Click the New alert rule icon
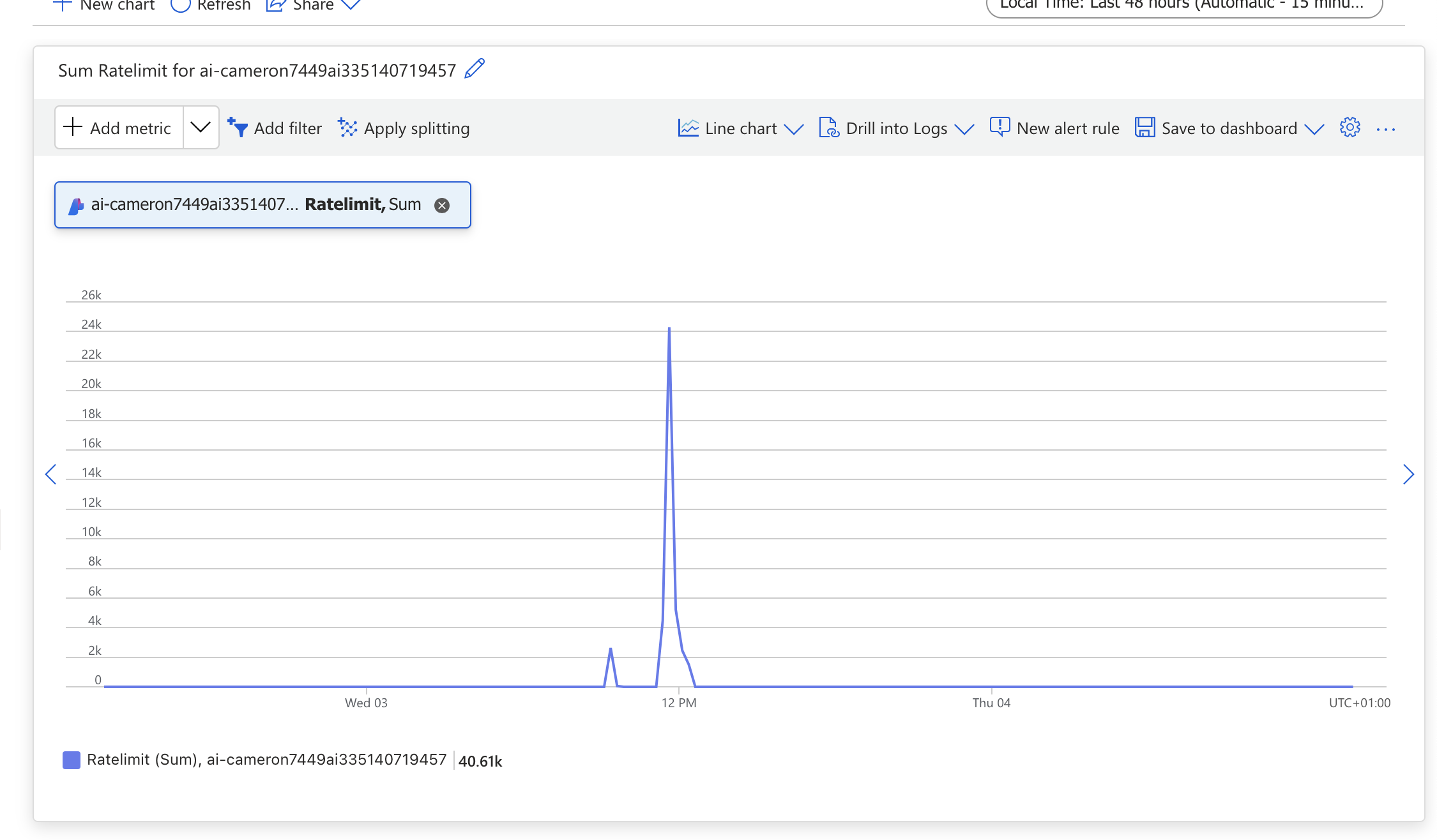This screenshot has height=840, width=1437. click(1000, 128)
